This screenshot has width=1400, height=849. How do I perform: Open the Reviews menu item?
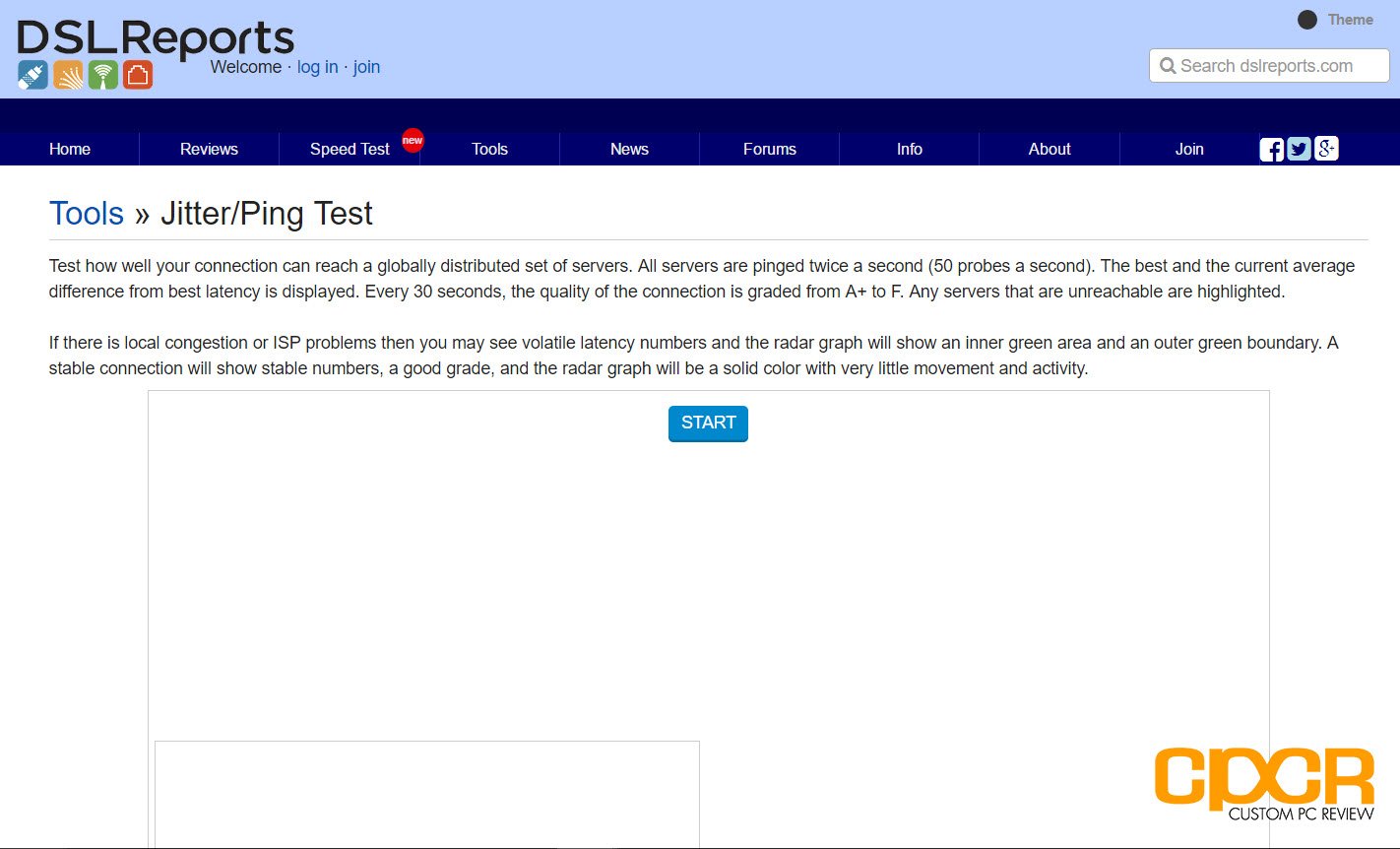[209, 149]
